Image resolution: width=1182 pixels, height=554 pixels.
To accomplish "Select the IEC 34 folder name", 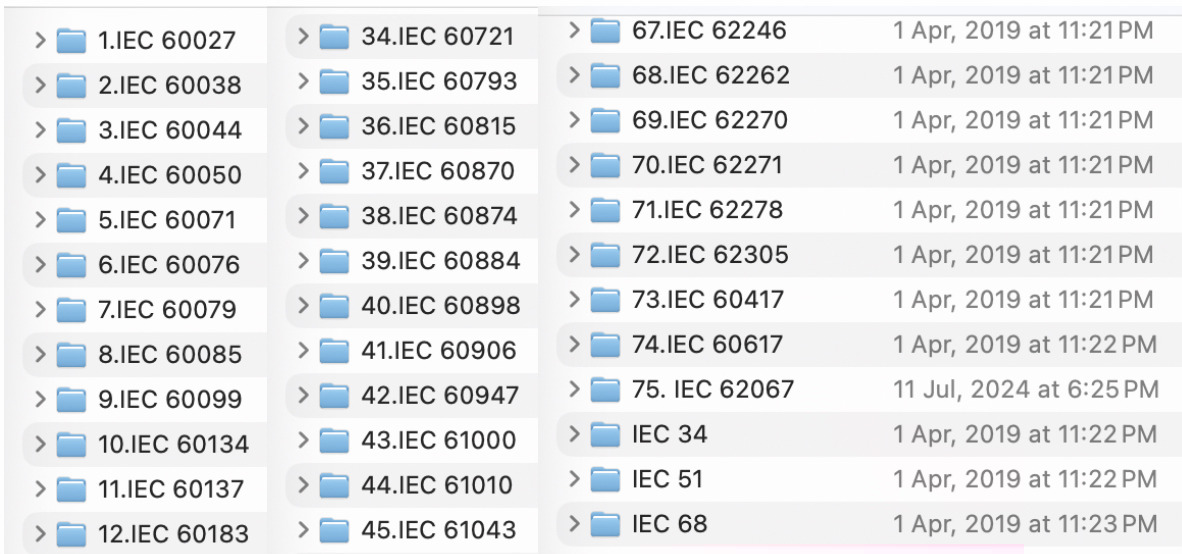I will coord(669,434).
